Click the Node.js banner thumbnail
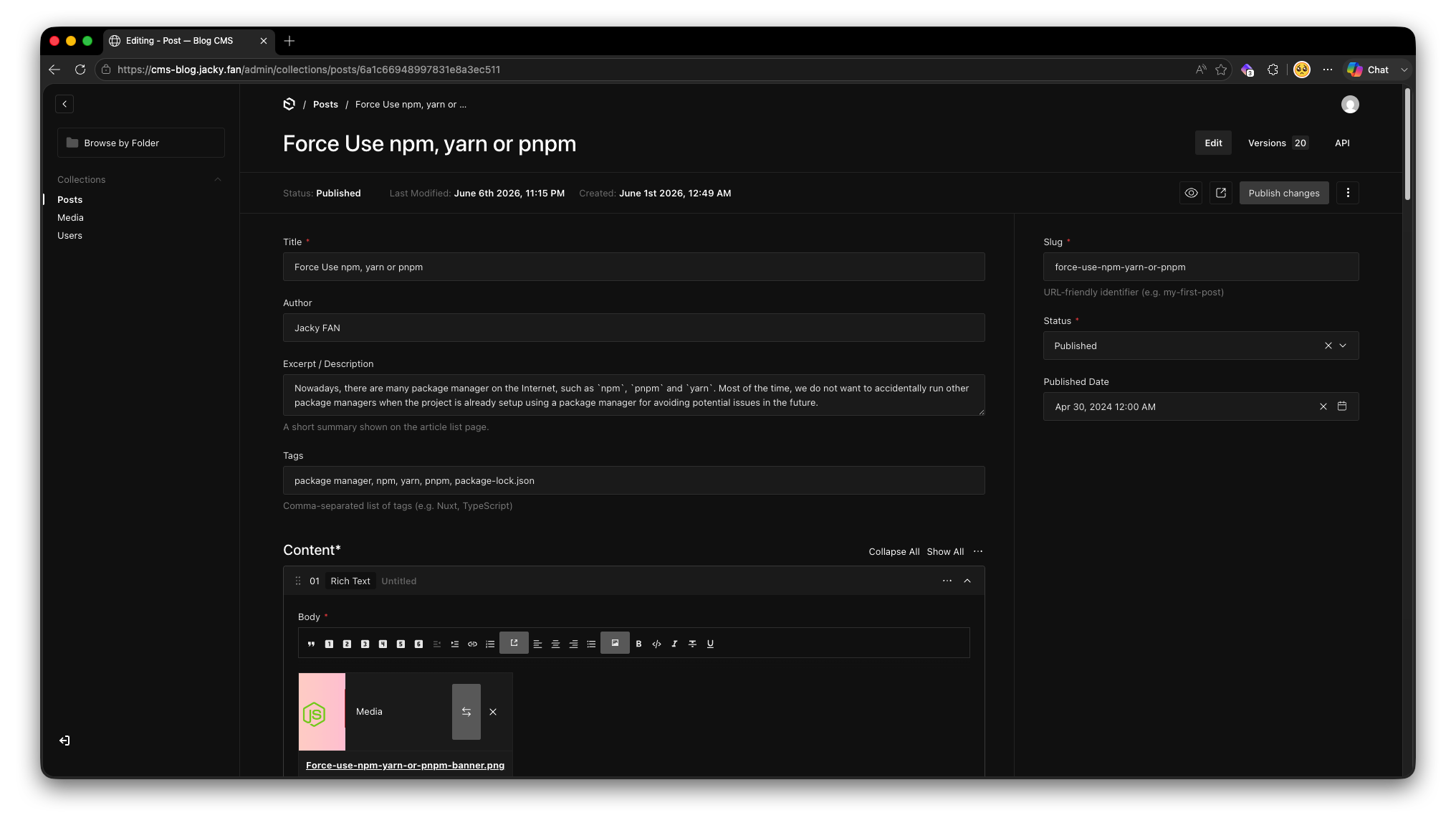 coord(322,712)
